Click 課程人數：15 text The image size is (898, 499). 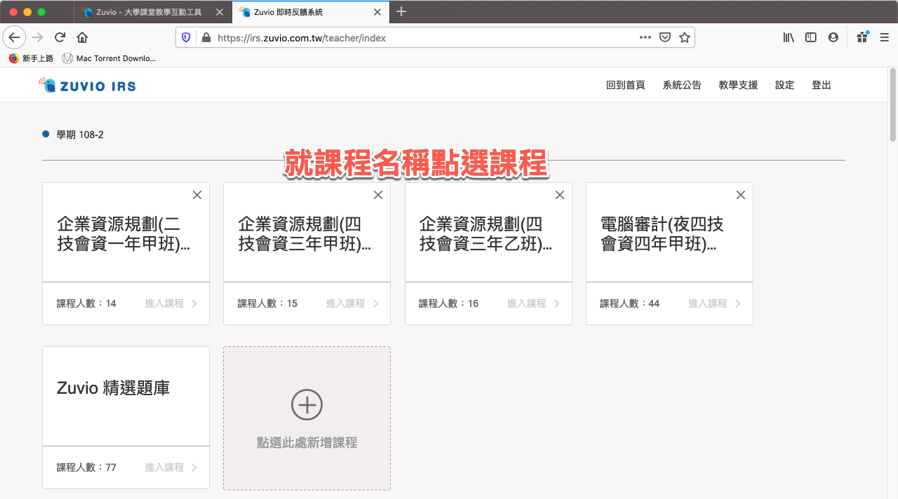(267, 304)
